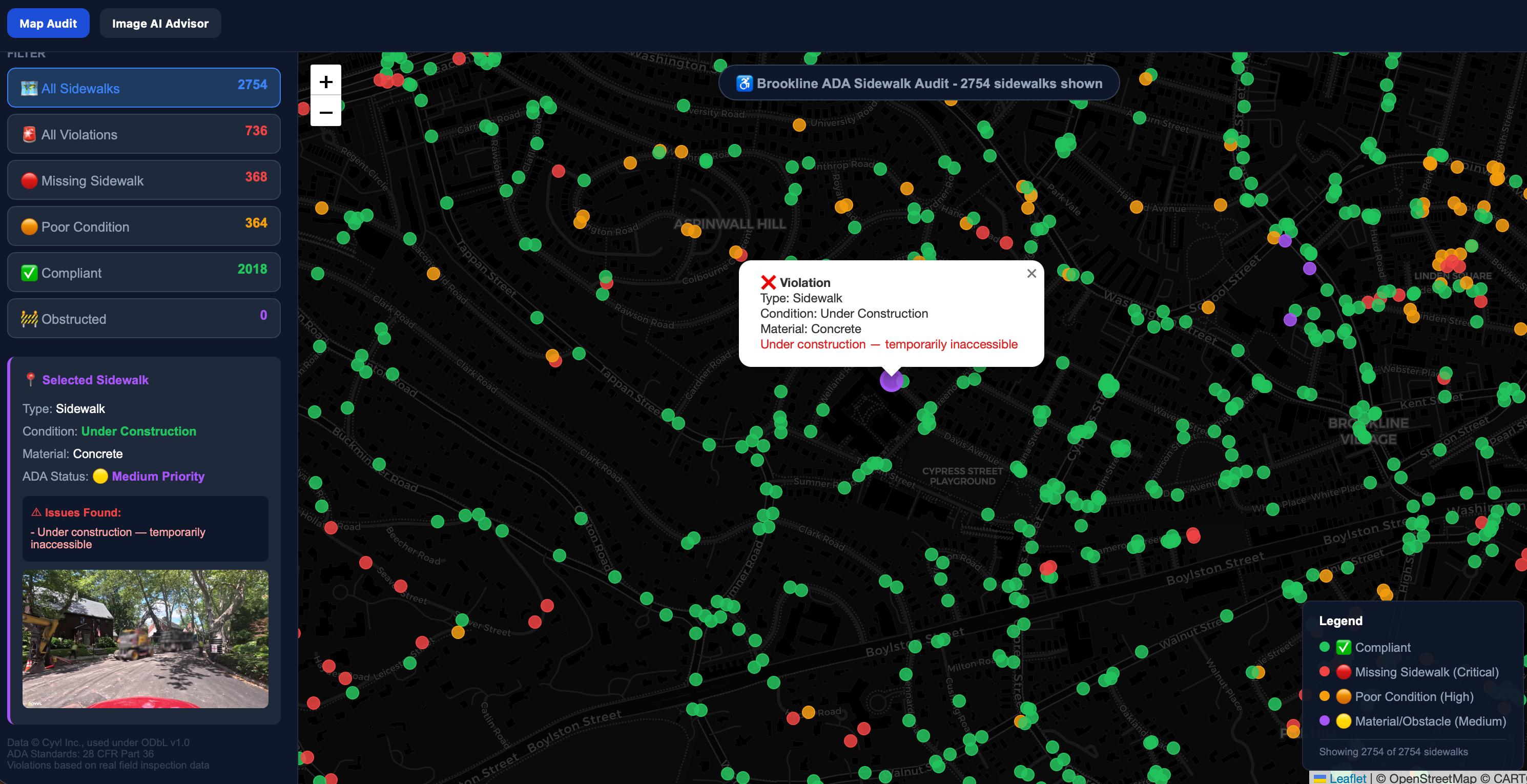Filter by Poor Condition sidewalks
This screenshot has width=1527, height=784.
pos(143,226)
